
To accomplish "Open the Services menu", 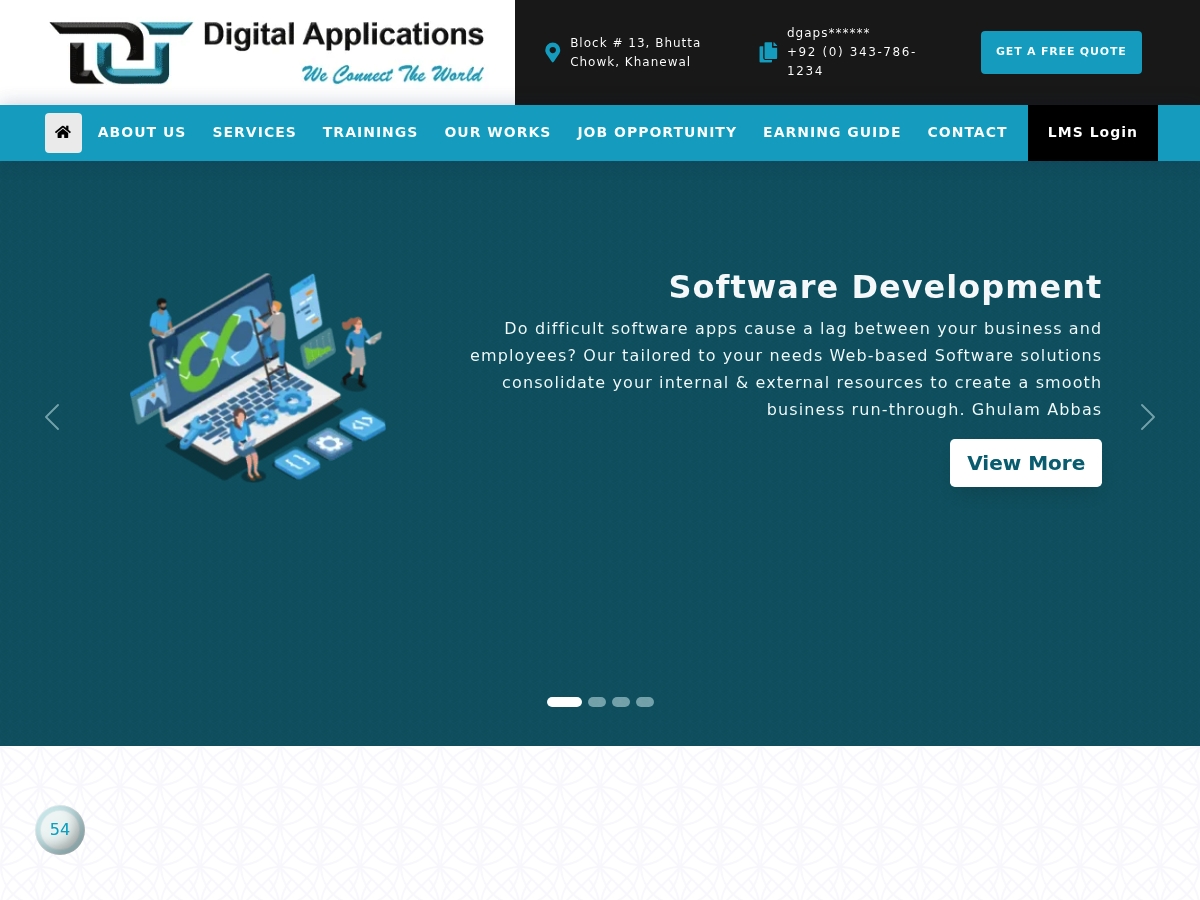I will [254, 132].
